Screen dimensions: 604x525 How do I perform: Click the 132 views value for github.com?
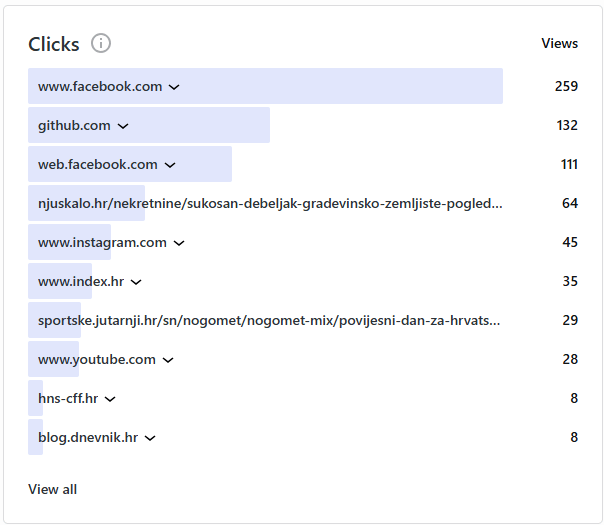click(567, 126)
